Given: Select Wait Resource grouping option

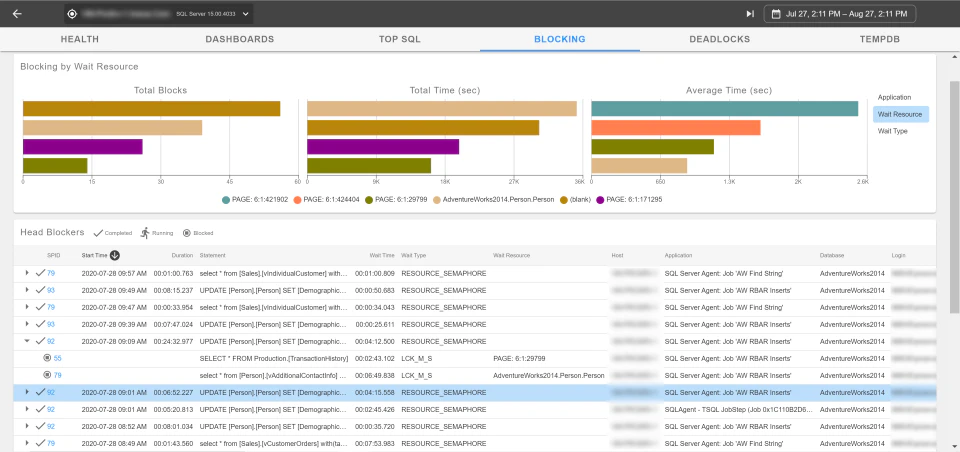Looking at the screenshot, I should (x=899, y=115).
